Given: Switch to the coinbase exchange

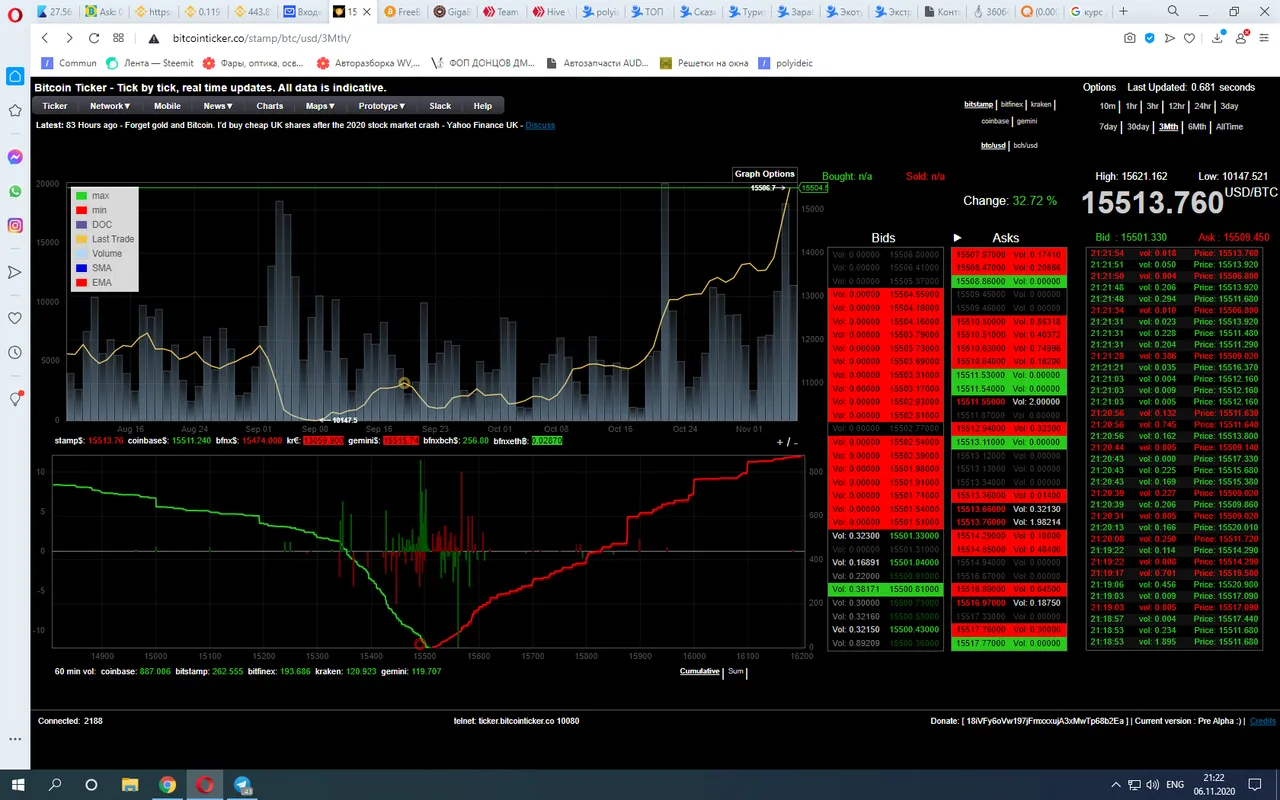Looking at the screenshot, I should pos(995,121).
